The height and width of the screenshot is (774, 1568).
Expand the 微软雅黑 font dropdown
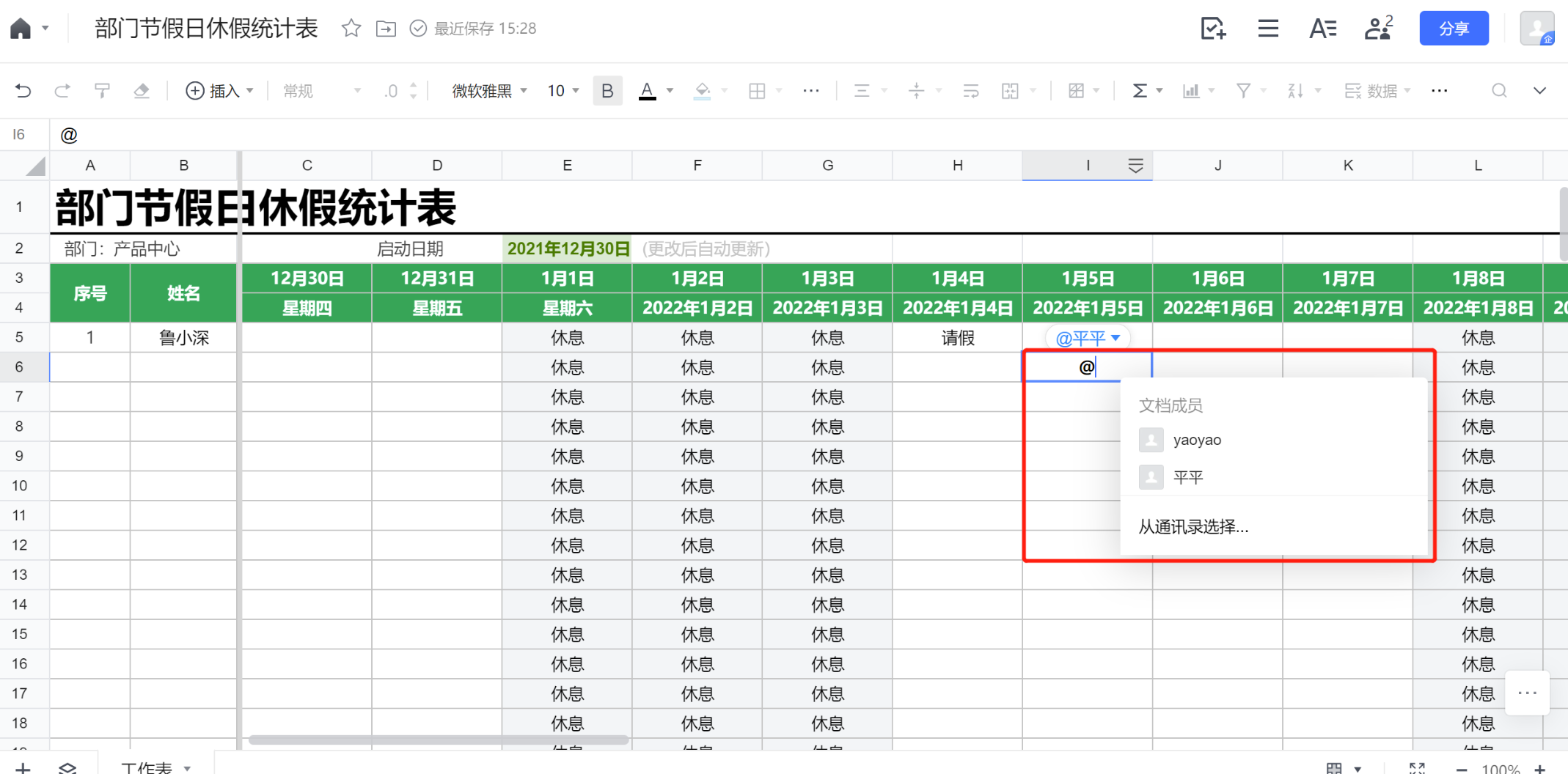pyautogui.click(x=490, y=91)
